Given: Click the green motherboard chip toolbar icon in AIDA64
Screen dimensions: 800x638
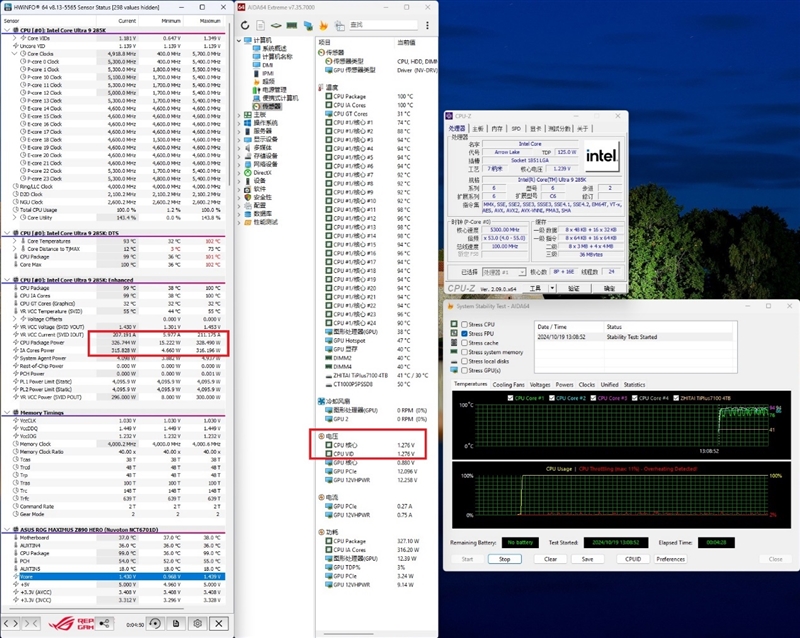Looking at the screenshot, I should (276, 25).
